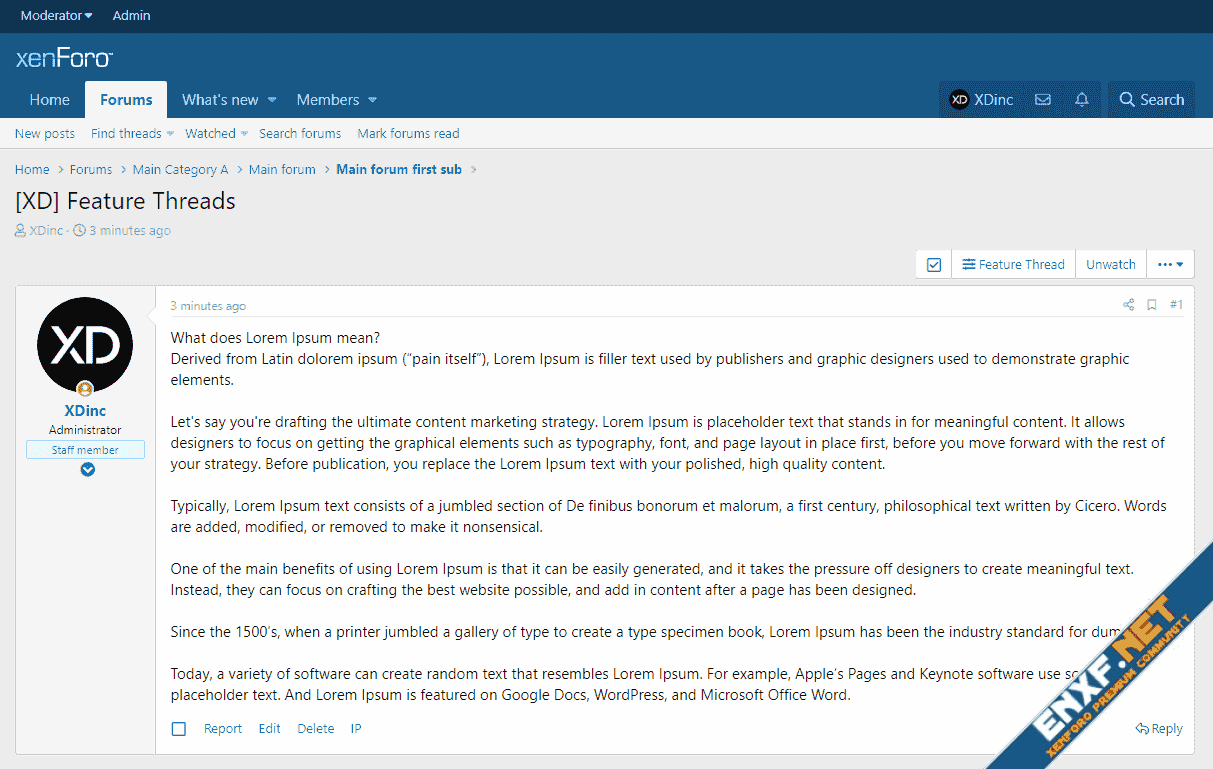The width and height of the screenshot is (1213, 769).
Task: Expand user info with blue chevron
Action: (x=88, y=469)
